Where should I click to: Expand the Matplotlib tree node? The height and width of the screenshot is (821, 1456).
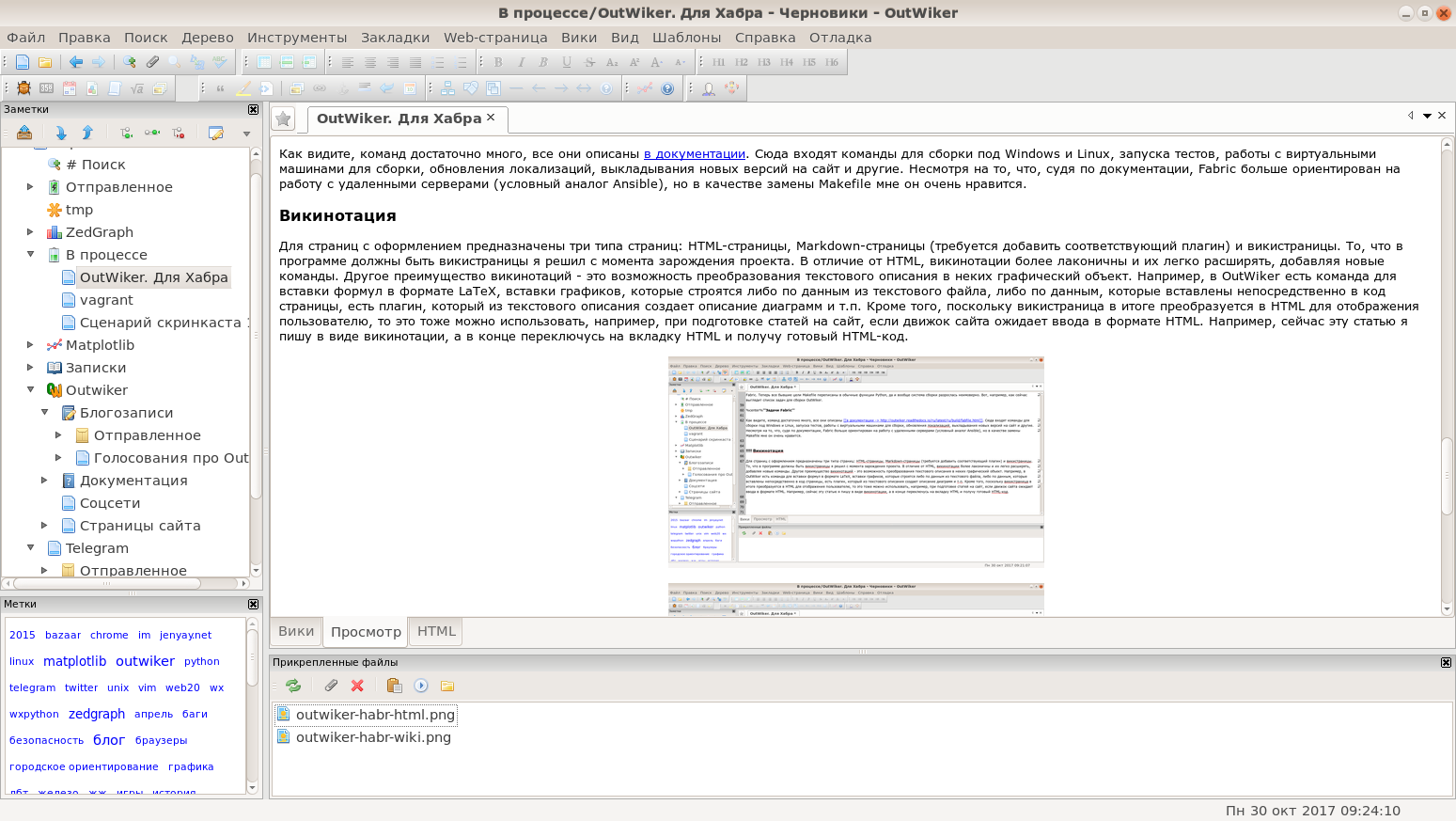click(30, 345)
